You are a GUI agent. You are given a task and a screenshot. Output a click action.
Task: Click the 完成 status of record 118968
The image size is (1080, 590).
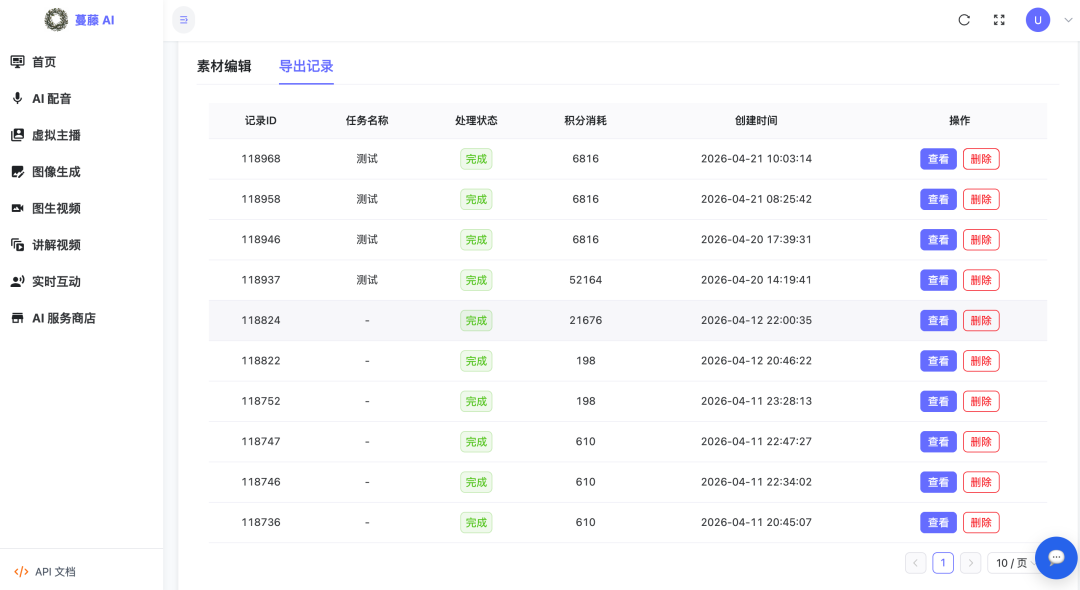point(476,159)
